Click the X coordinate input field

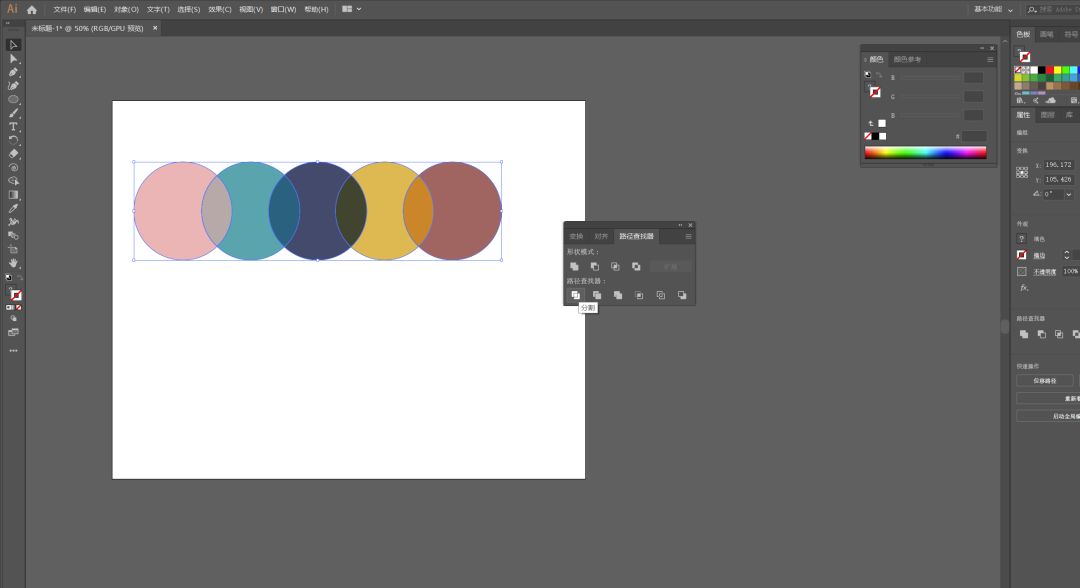click(x=1060, y=164)
